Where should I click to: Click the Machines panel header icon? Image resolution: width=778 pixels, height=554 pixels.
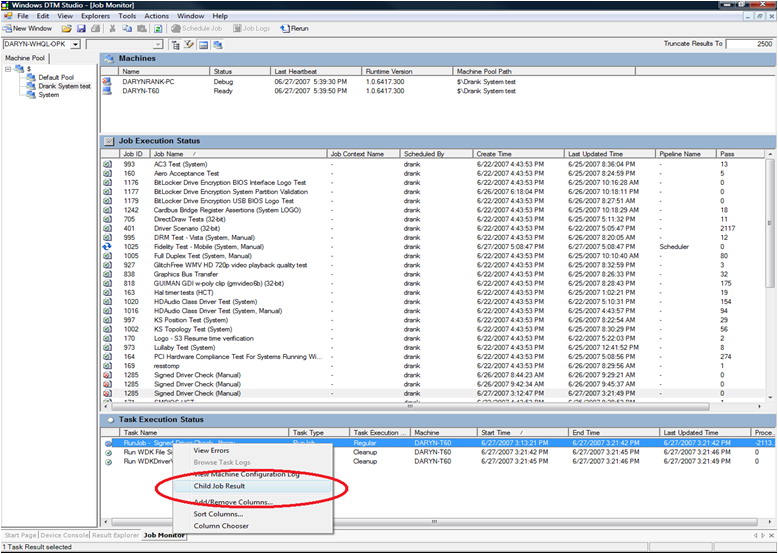tap(109, 59)
